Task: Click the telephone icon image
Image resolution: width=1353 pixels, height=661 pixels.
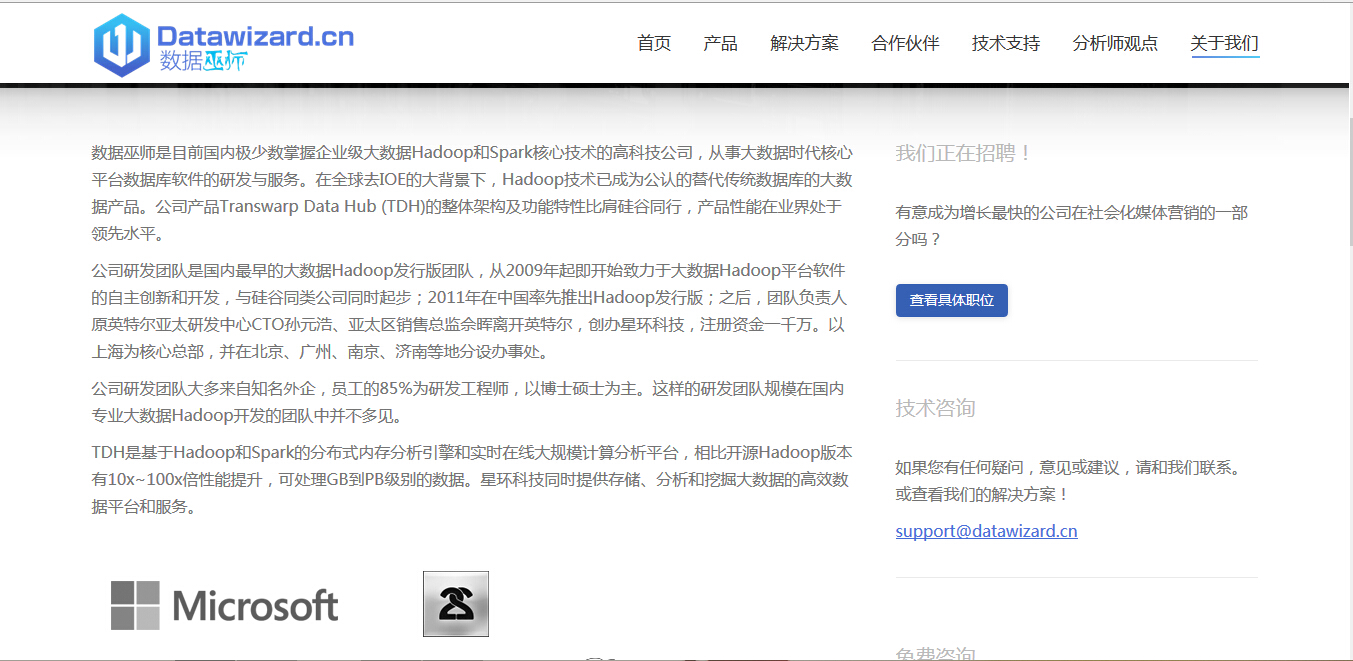Action: point(456,604)
